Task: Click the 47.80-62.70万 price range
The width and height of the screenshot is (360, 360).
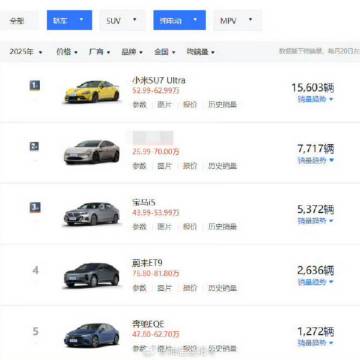Action: coord(156,334)
